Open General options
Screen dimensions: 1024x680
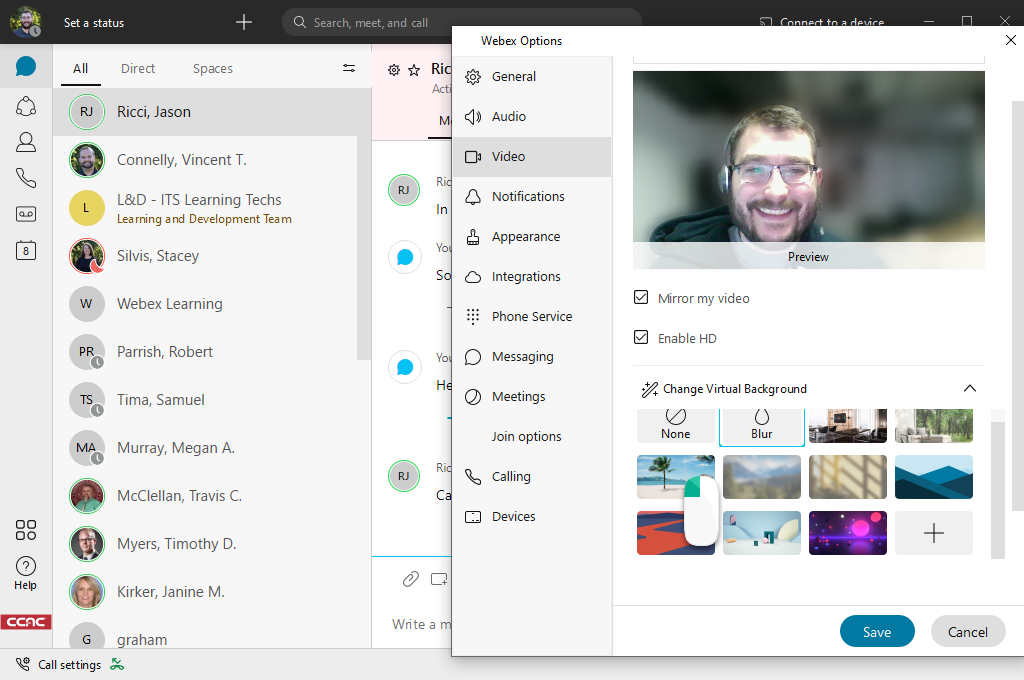[x=532, y=76]
